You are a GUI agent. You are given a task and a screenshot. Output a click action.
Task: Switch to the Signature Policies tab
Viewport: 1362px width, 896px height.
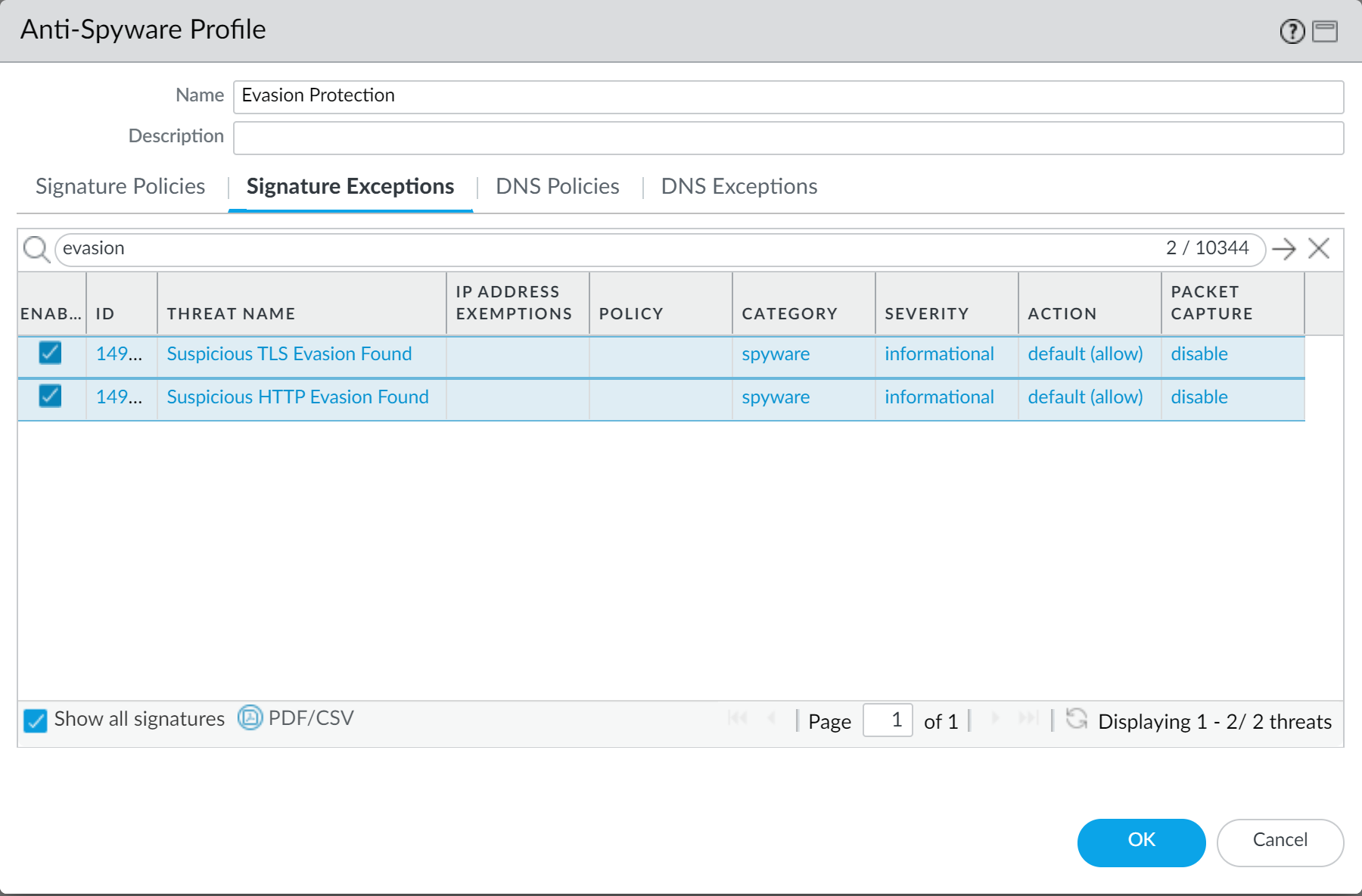point(120,186)
